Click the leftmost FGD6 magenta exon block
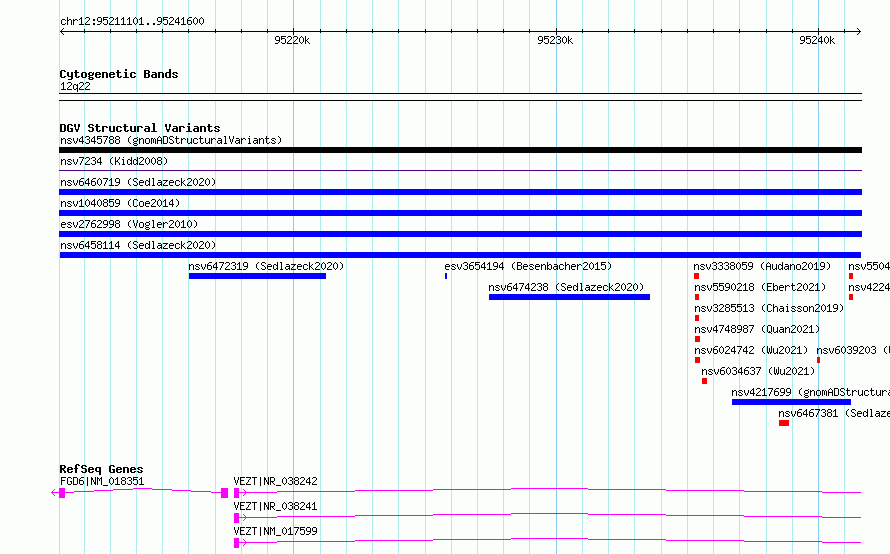Screen dimensions: 890x554 (62, 493)
